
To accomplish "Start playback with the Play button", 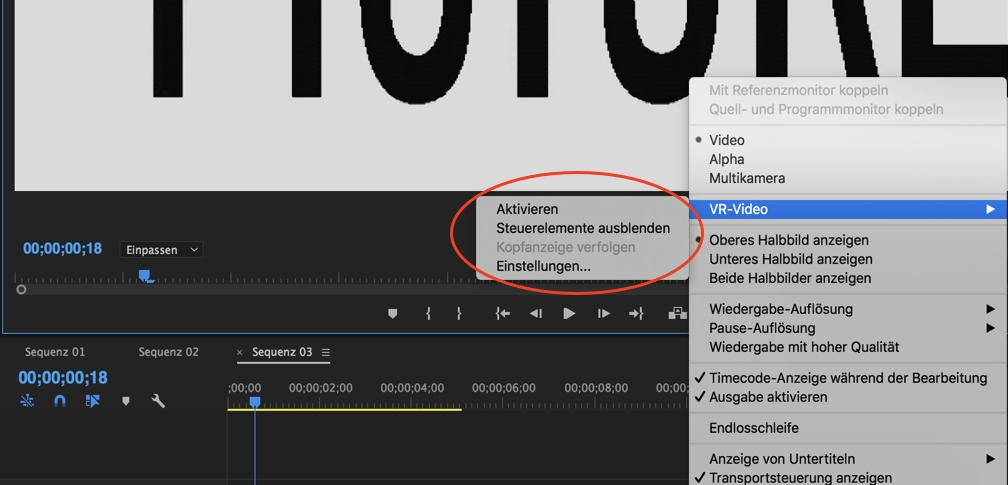I will 569,313.
